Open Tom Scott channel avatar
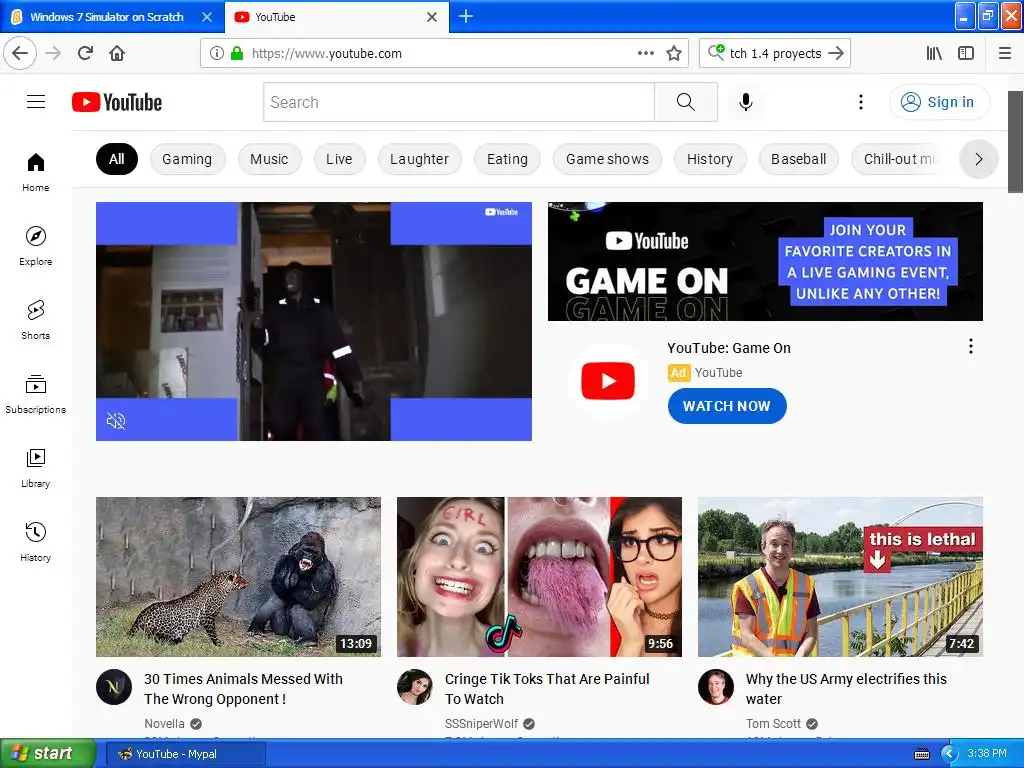The width and height of the screenshot is (1024, 768). (716, 687)
